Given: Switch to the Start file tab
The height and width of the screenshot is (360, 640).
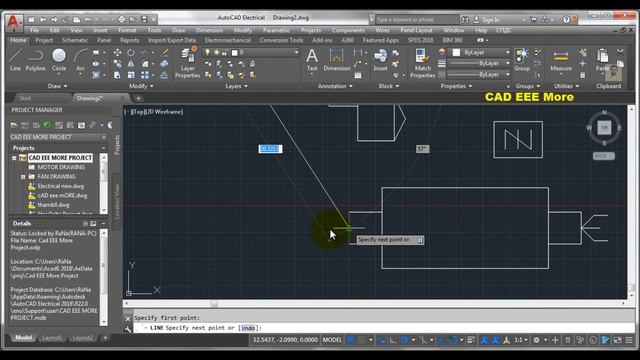Looking at the screenshot, I should 25,98.
